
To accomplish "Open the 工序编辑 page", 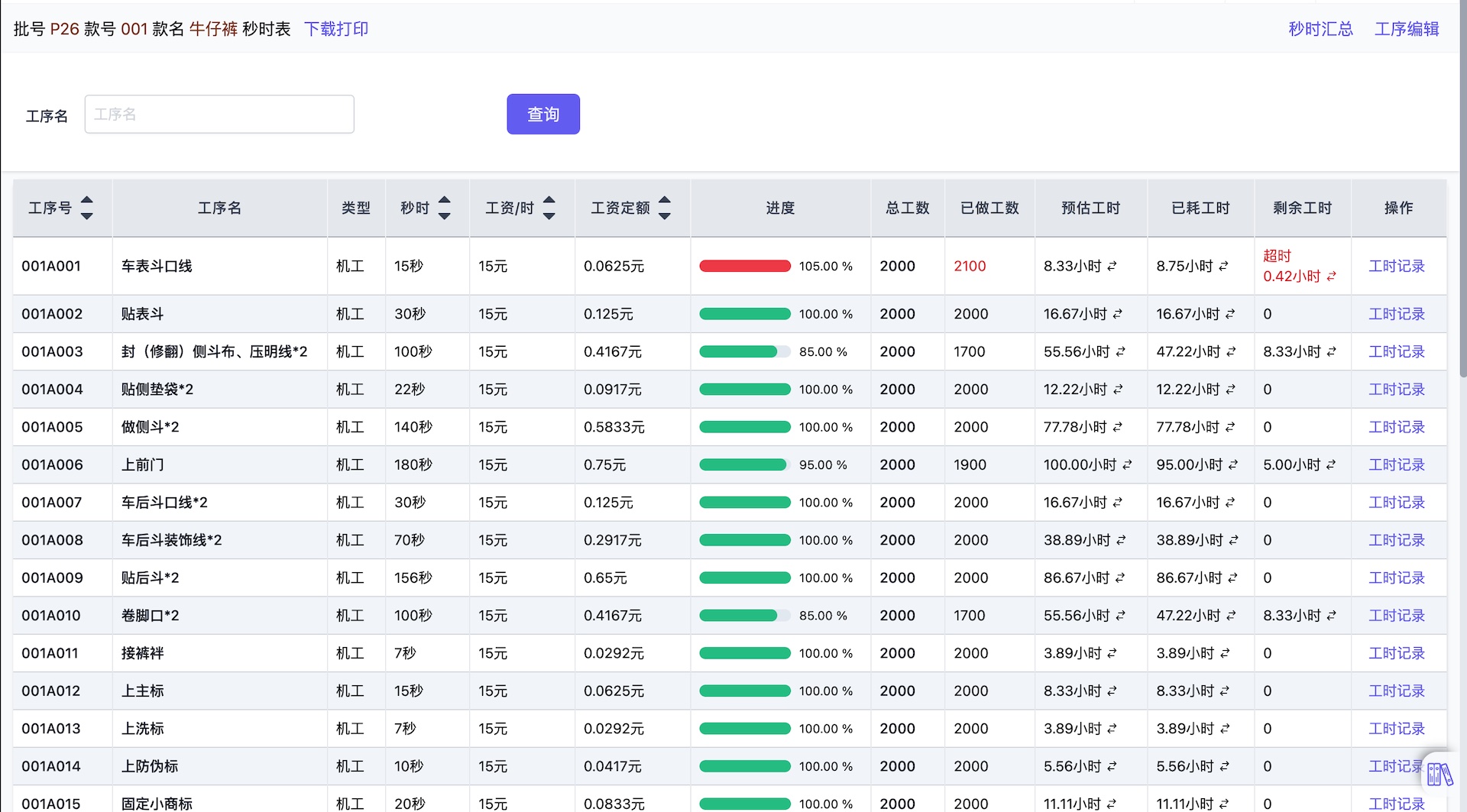I will 1407,29.
